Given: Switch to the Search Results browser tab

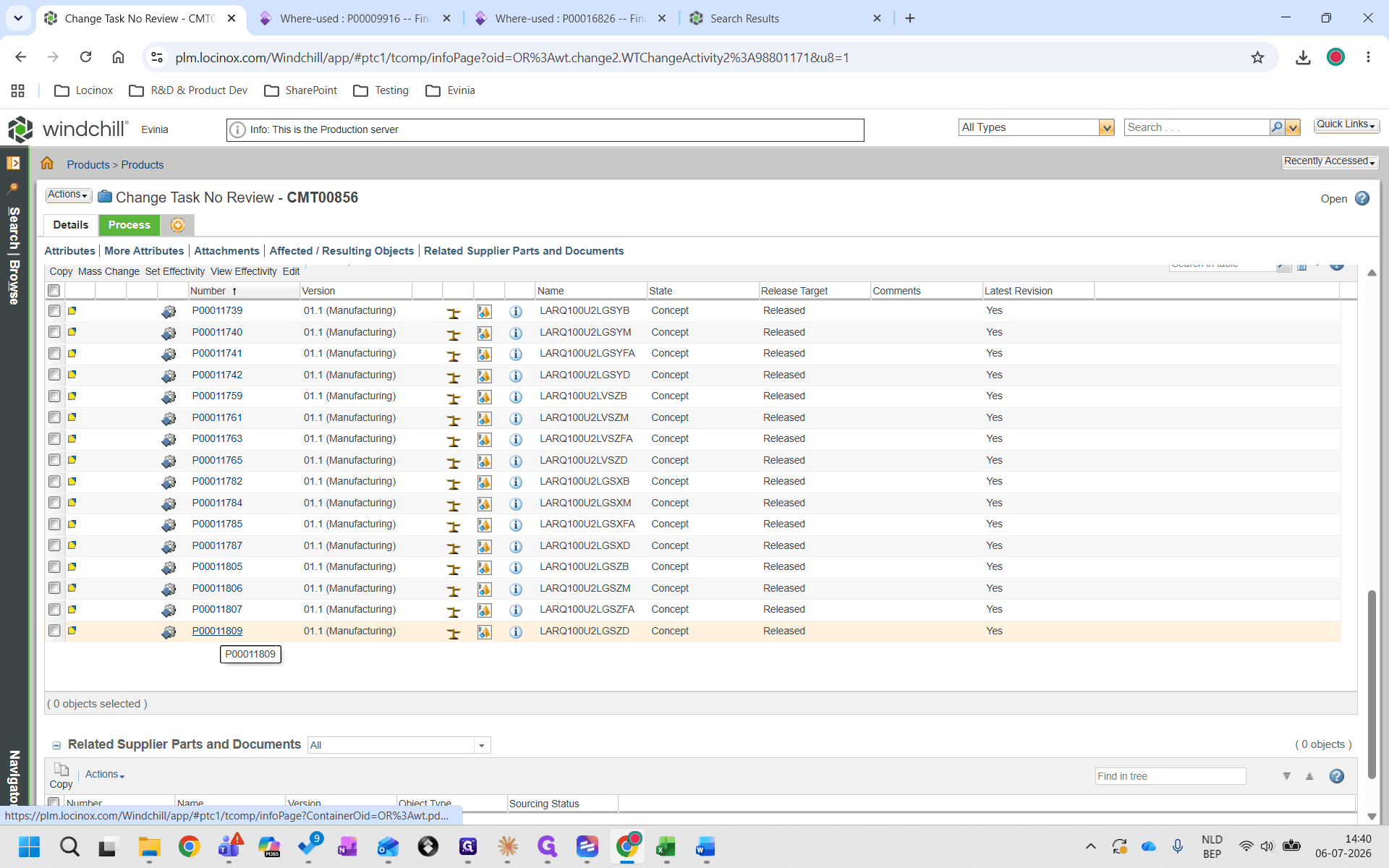Looking at the screenshot, I should (786, 18).
